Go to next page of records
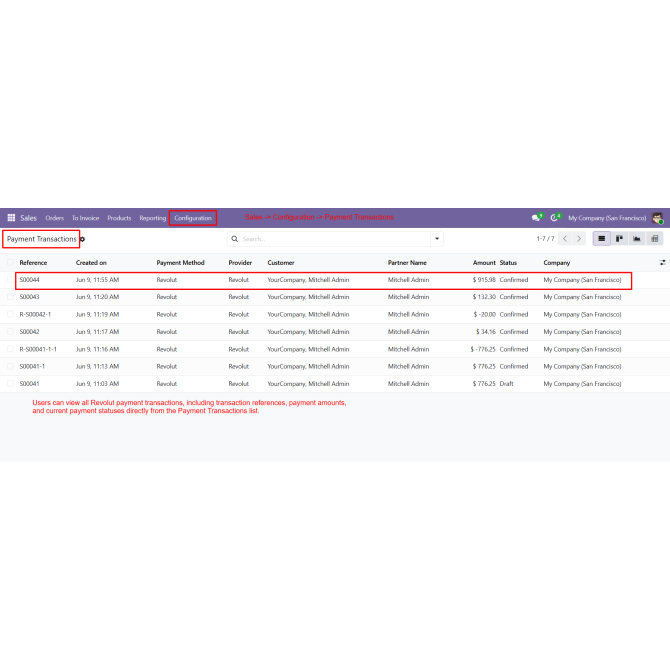The width and height of the screenshot is (670, 670). point(579,239)
